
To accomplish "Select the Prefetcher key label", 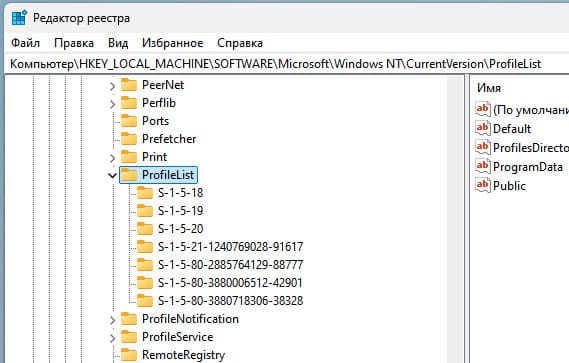I will 169,139.
